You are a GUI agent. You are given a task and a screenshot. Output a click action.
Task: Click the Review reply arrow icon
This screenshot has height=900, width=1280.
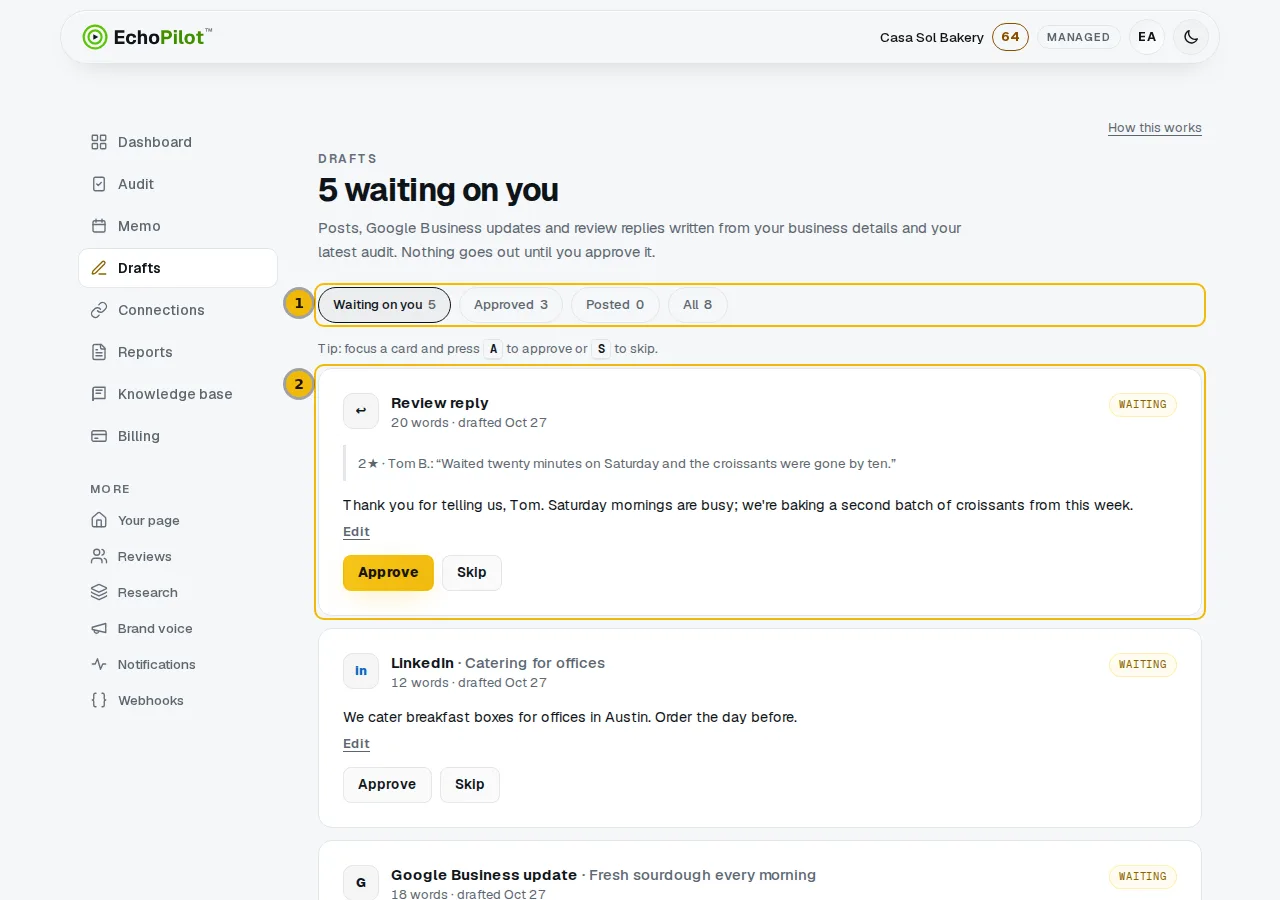pyautogui.click(x=361, y=411)
